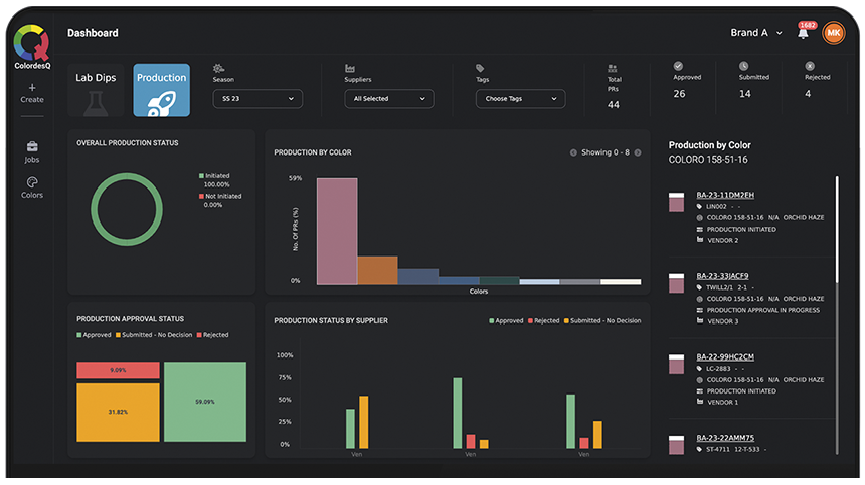This screenshot has height=485, width=865.
Task: Select the Production tab
Action: [161, 90]
